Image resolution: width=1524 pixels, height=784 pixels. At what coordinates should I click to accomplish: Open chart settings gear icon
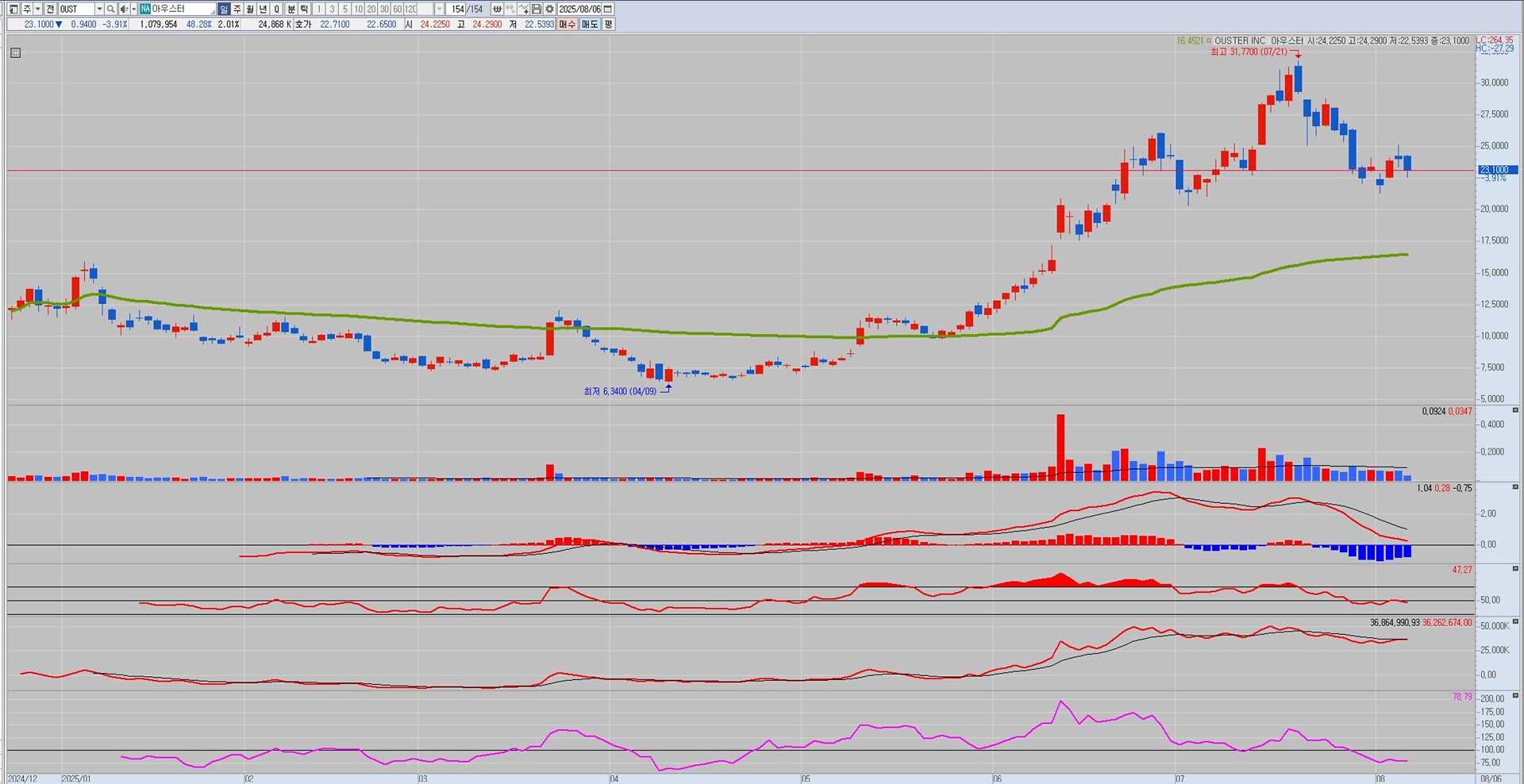point(549,9)
